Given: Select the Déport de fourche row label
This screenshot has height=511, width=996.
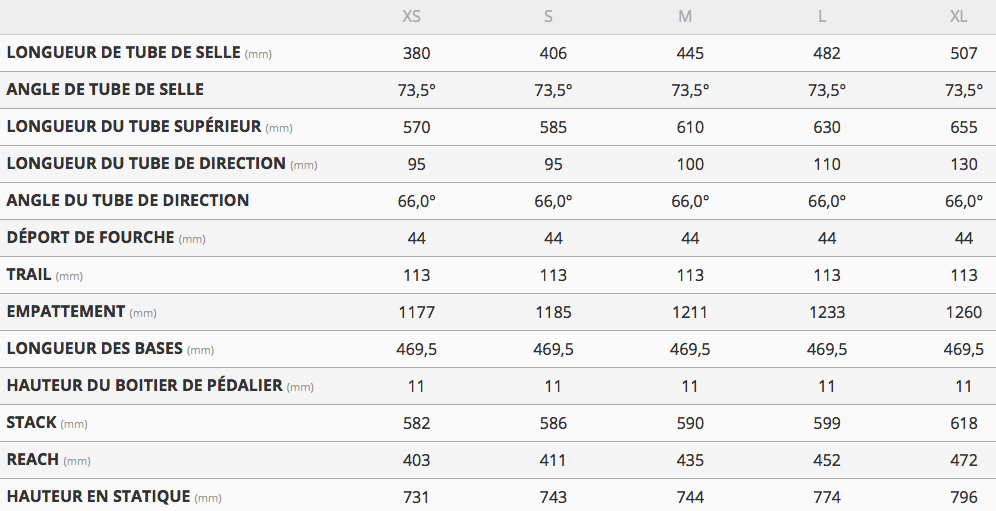Looking at the screenshot, I should click(x=91, y=238).
